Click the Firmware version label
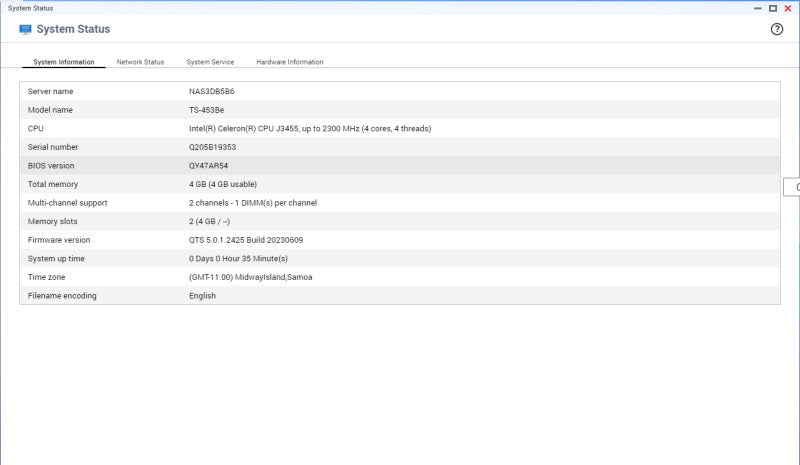Image resolution: width=800 pixels, height=465 pixels. [x=59, y=240]
